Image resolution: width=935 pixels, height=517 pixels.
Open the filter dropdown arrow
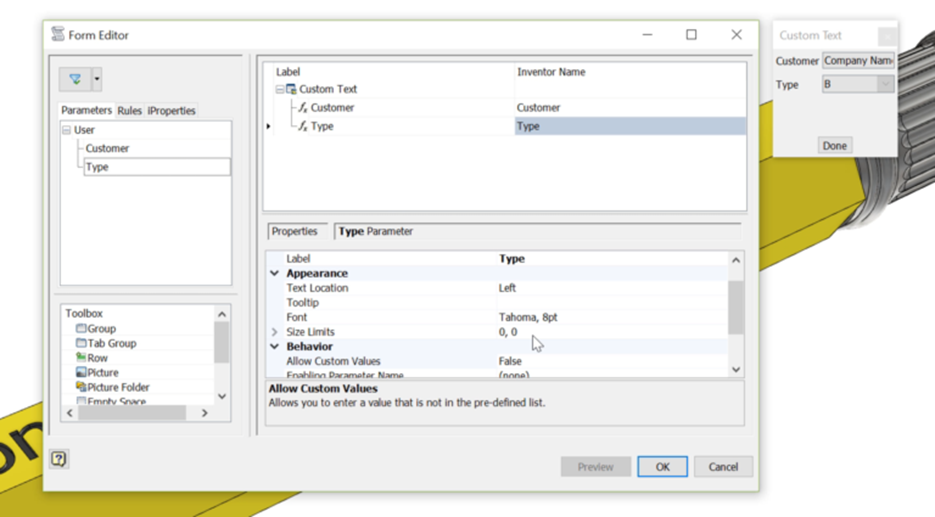(97, 79)
